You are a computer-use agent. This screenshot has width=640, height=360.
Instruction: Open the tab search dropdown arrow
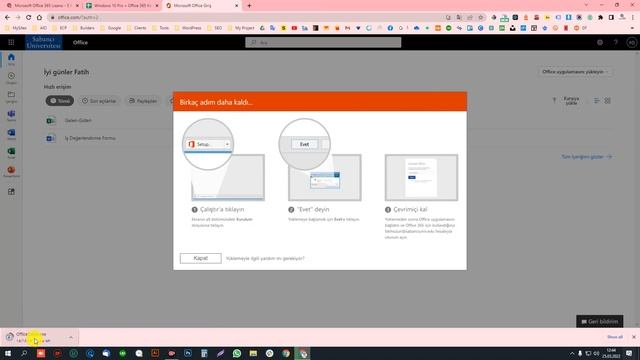[586, 5]
